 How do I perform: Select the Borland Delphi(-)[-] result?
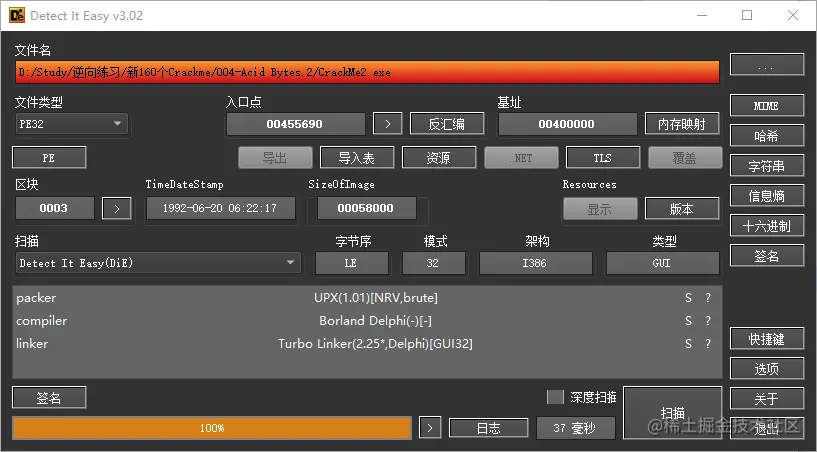pyautogui.click(x=375, y=321)
